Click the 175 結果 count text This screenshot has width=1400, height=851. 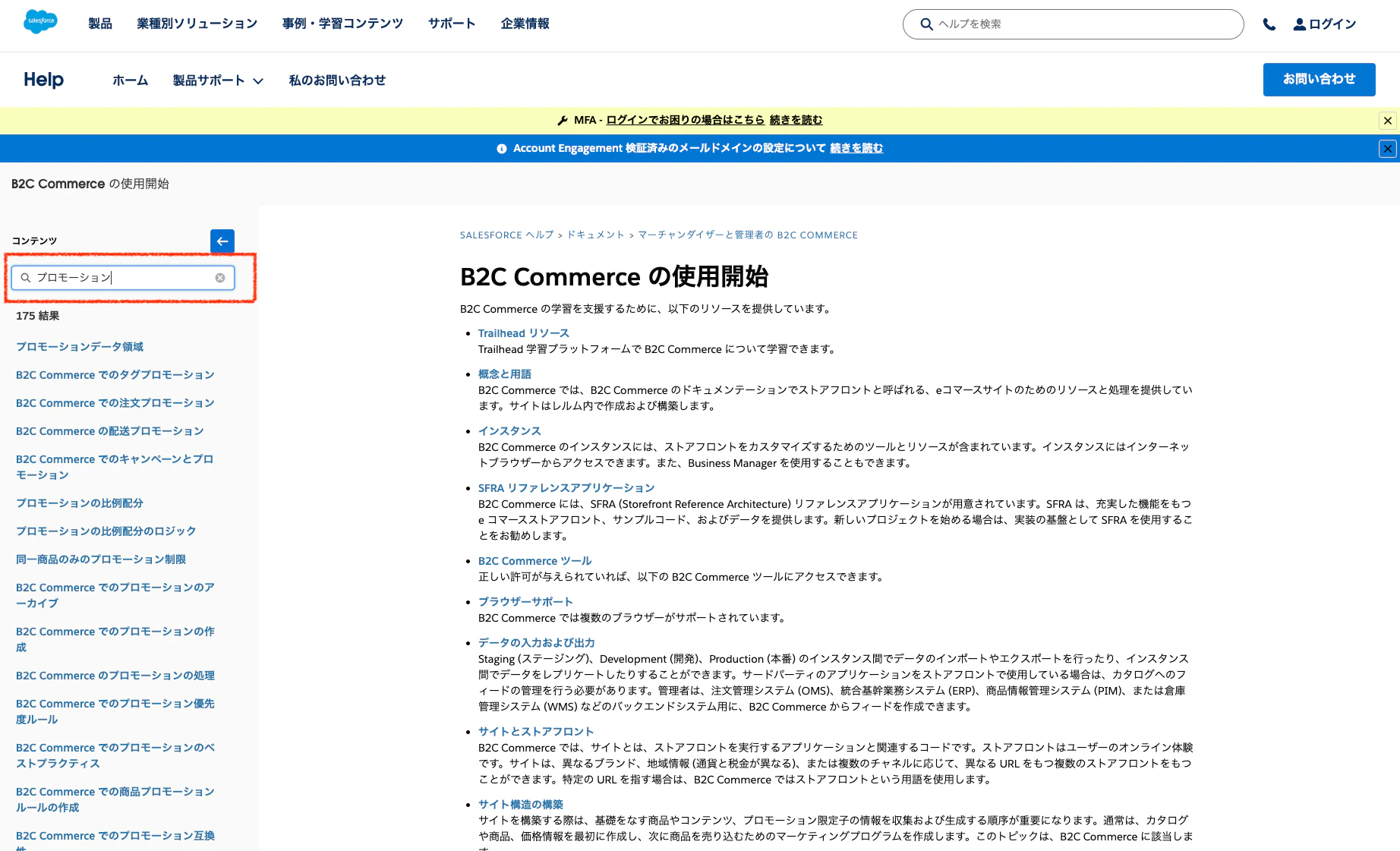pos(38,316)
